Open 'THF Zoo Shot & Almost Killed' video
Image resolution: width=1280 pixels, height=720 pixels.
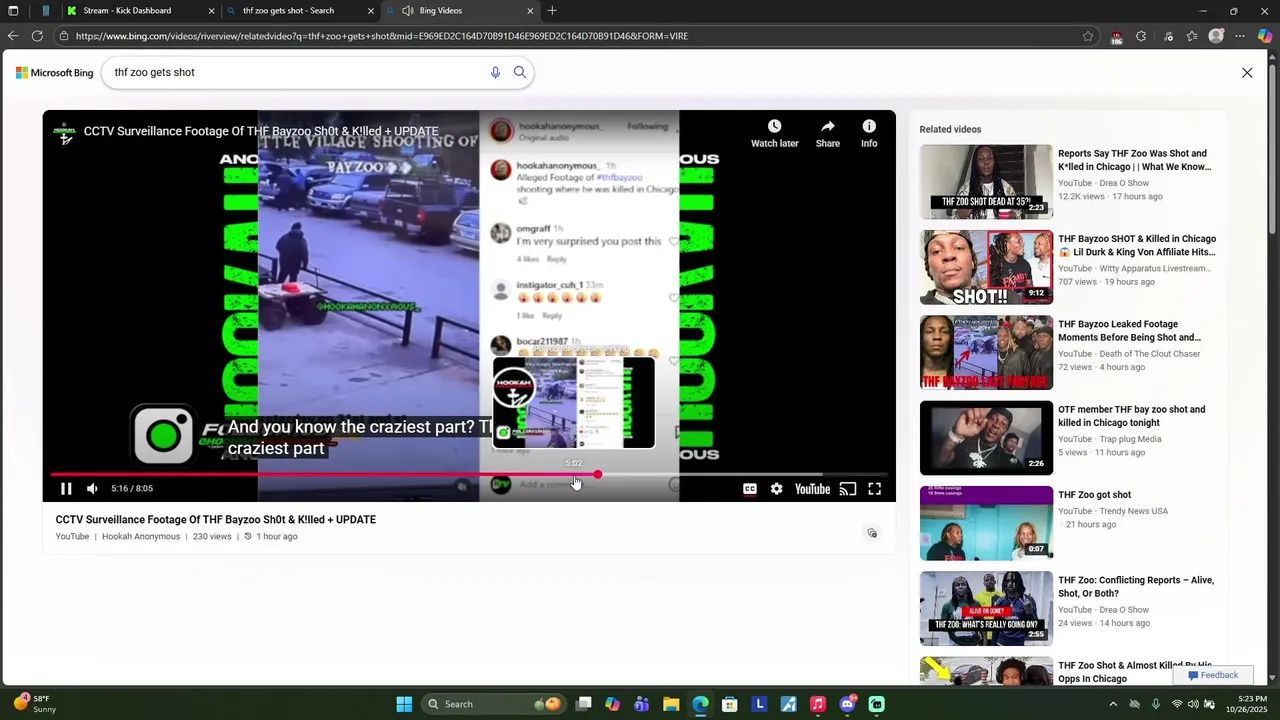pos(1135,672)
